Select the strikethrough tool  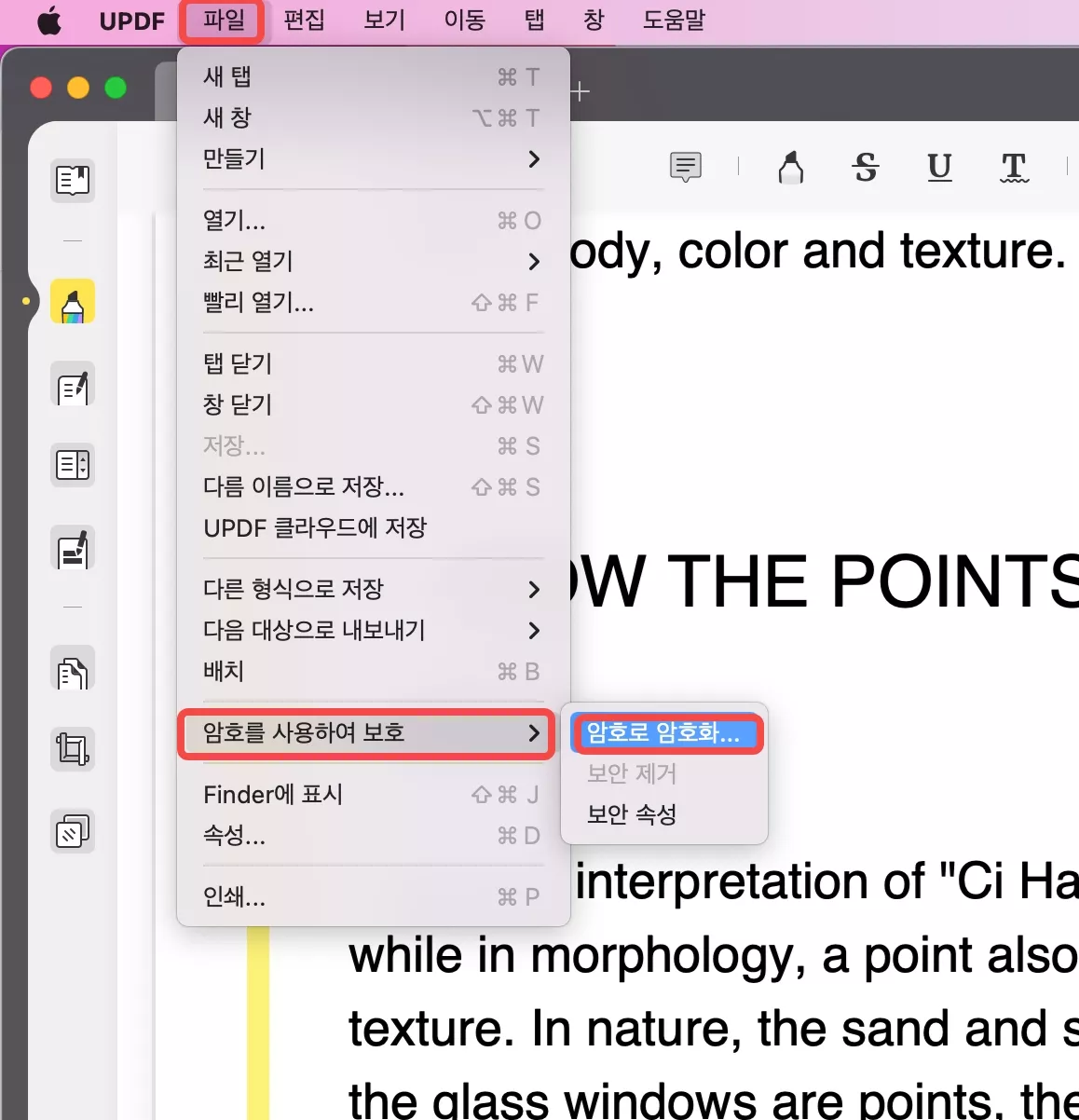pos(866,168)
